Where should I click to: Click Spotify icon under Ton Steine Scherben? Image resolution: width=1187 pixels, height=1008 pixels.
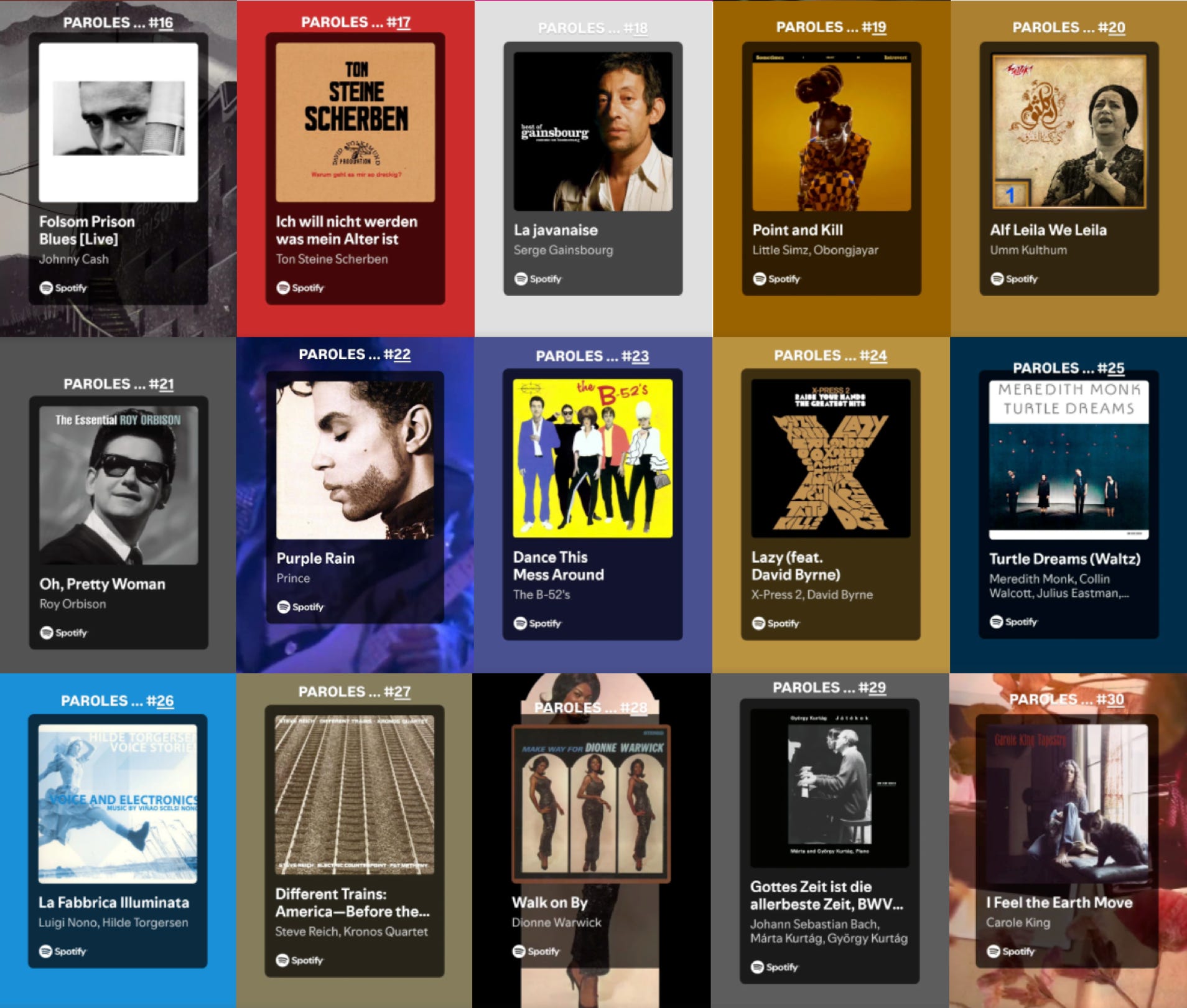[x=300, y=287]
